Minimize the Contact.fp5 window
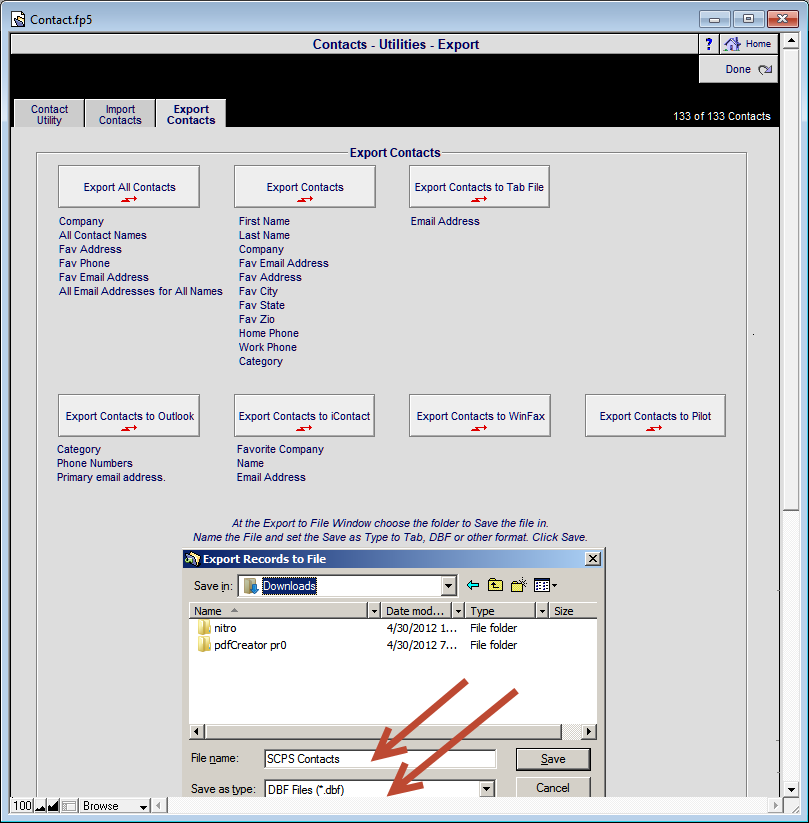This screenshot has width=809, height=823. (x=715, y=19)
